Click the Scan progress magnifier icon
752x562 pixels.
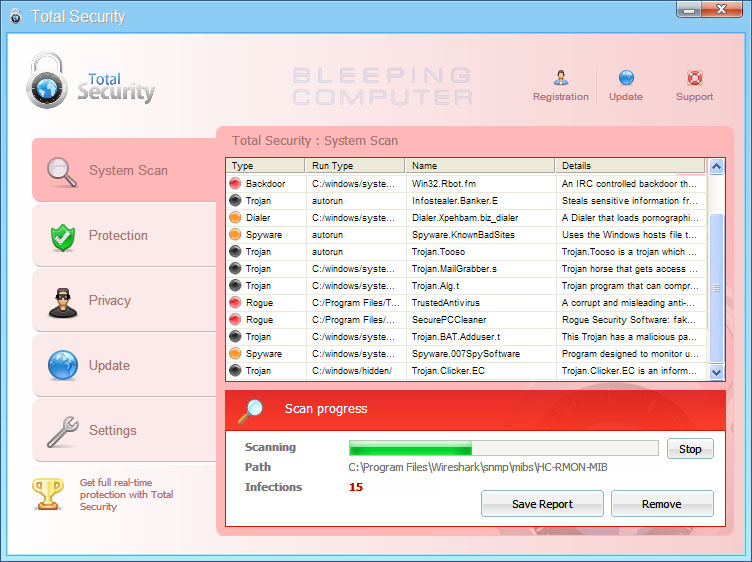click(251, 411)
